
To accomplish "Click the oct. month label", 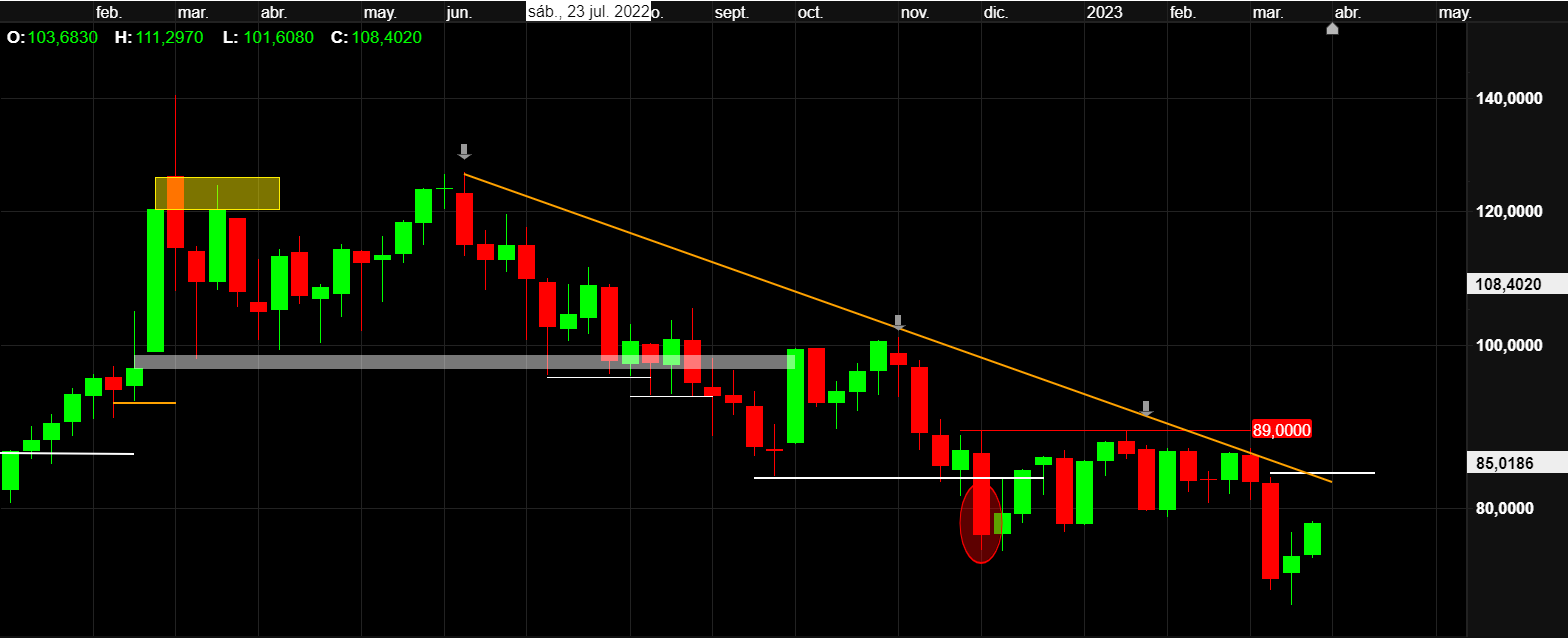I will pos(810,13).
